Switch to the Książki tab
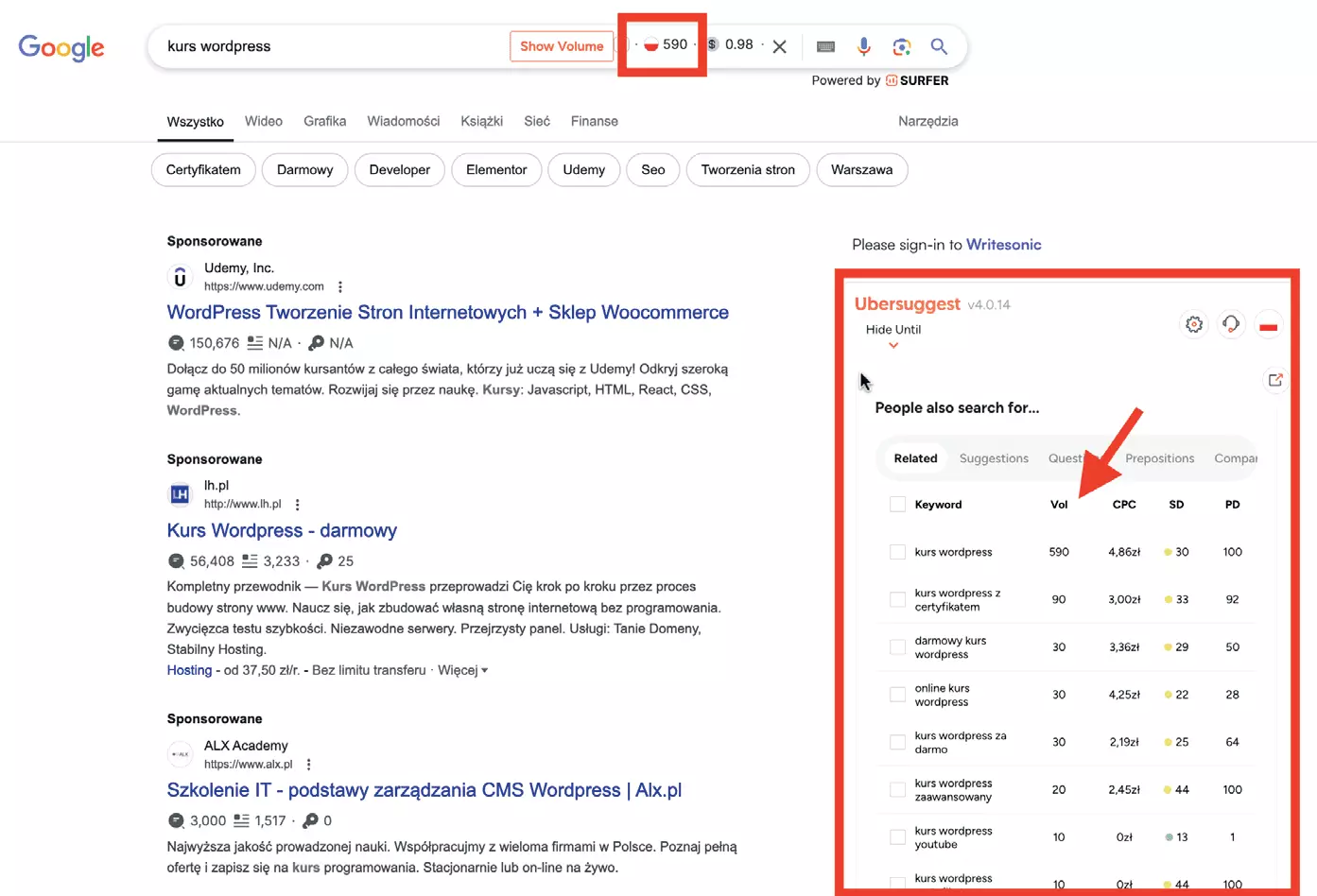The image size is (1317, 896). [482, 121]
